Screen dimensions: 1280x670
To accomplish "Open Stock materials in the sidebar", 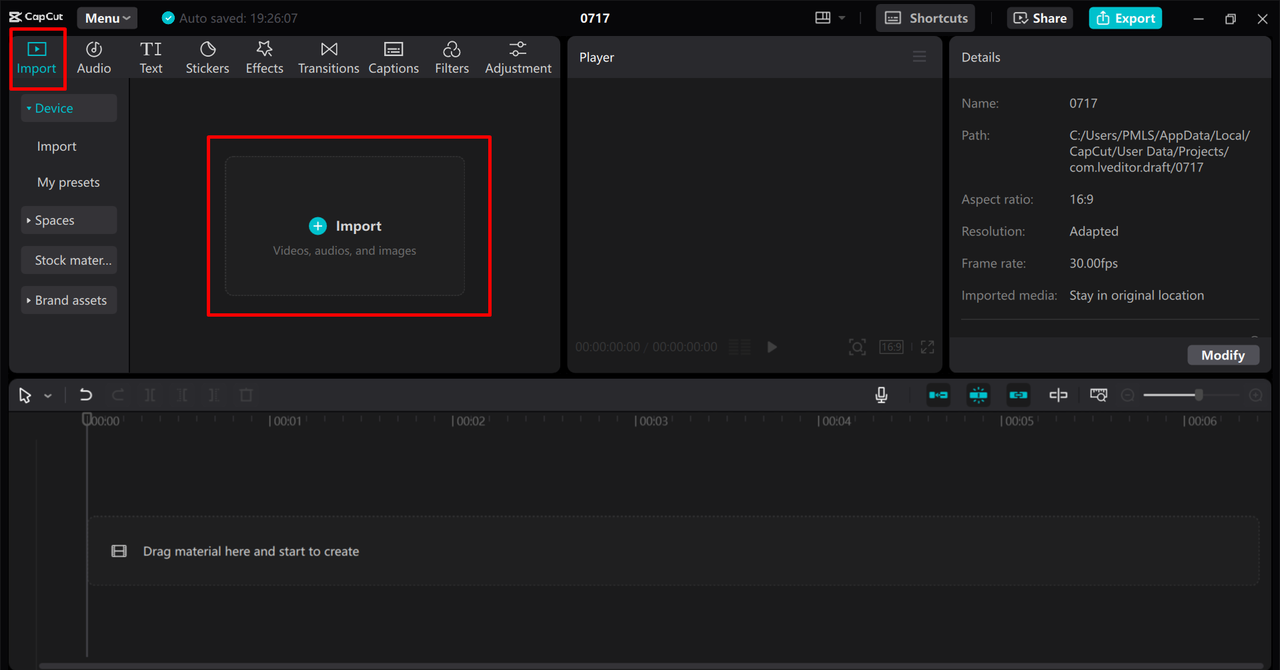I will tap(69, 260).
